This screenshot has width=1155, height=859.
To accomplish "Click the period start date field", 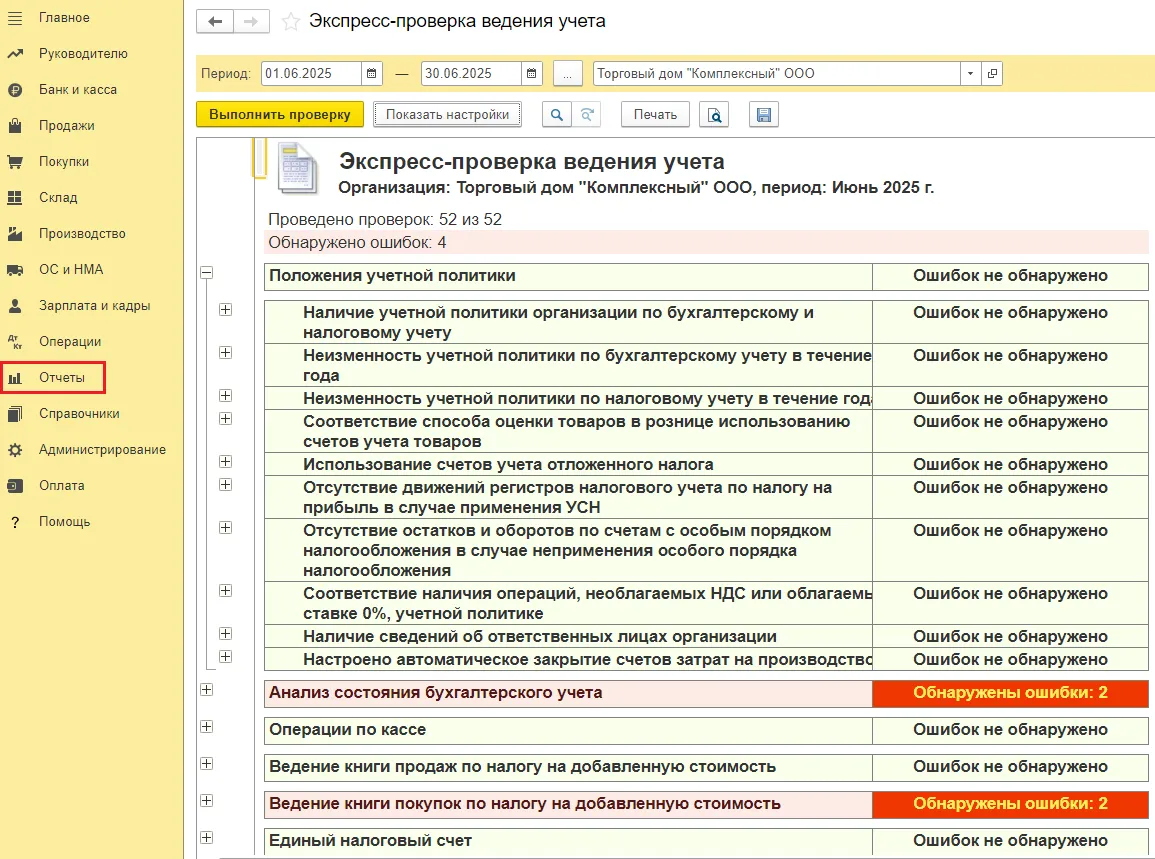I will tap(311, 74).
